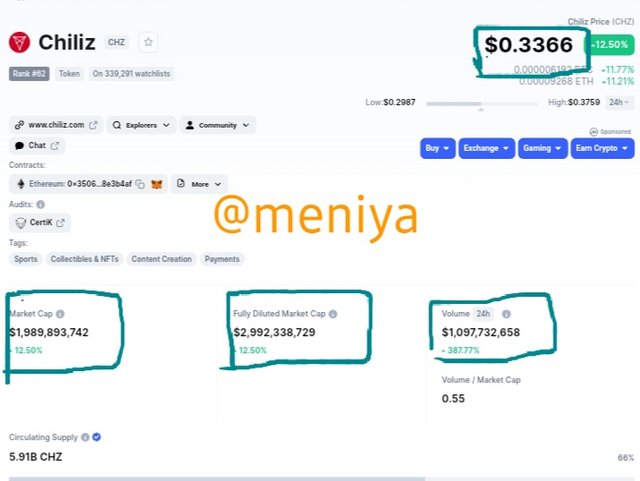
Task: Click the Chiliz red logo
Action: [19, 42]
